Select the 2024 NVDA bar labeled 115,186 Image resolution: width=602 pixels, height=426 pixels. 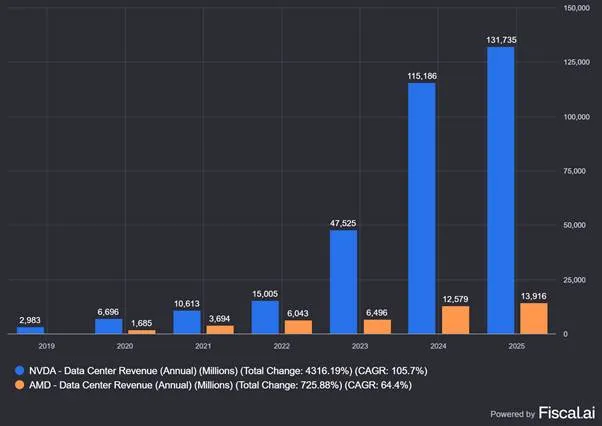pos(422,208)
